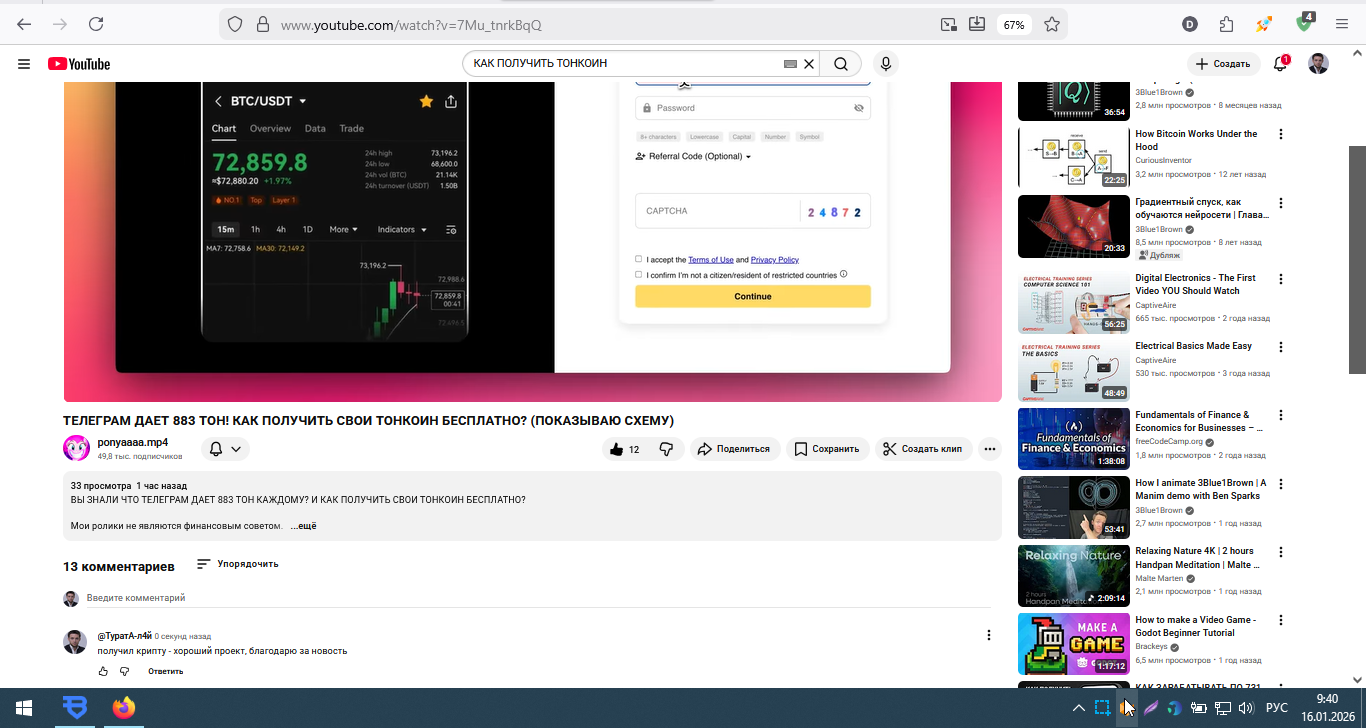Open the browser zoom level 67% button
The width and height of the screenshot is (1366, 728).
coord(1014,24)
